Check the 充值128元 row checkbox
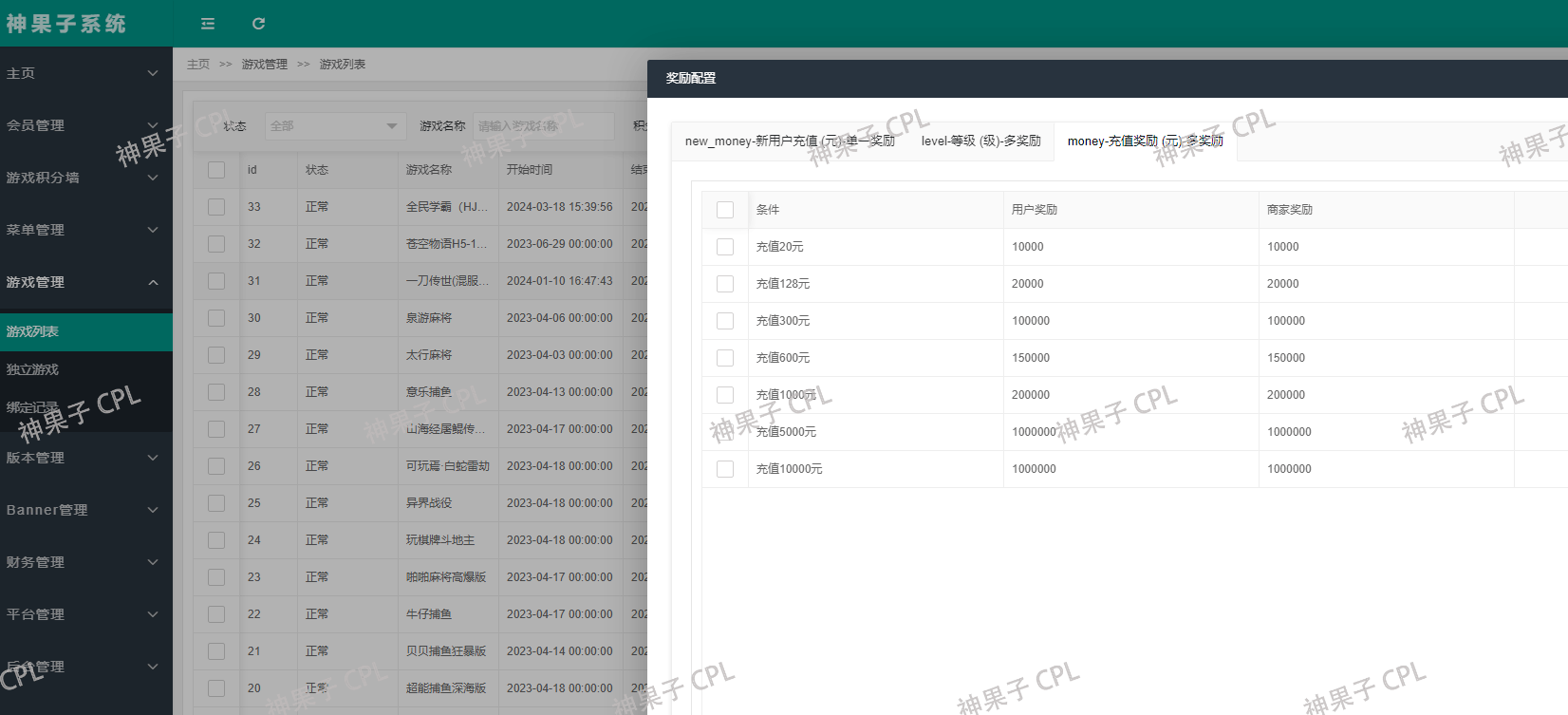 [x=725, y=284]
